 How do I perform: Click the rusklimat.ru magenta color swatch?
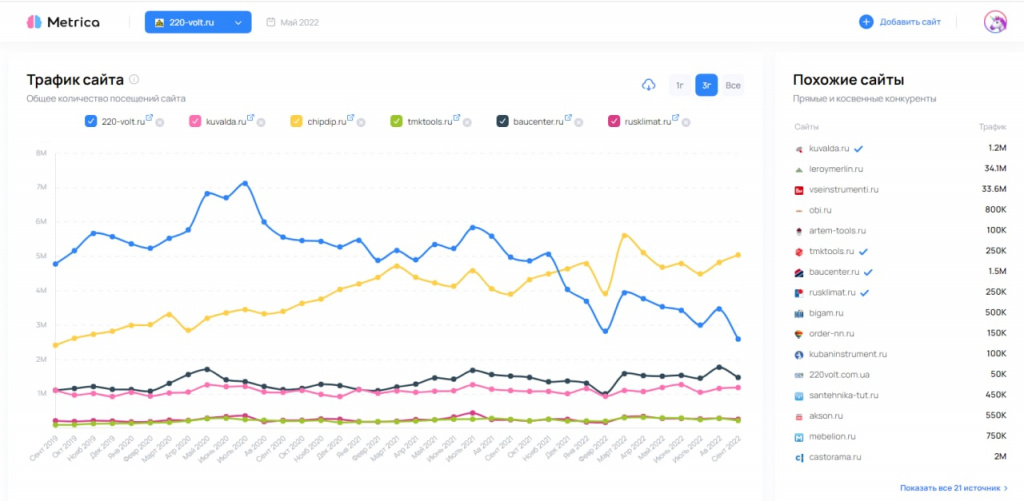coord(613,121)
